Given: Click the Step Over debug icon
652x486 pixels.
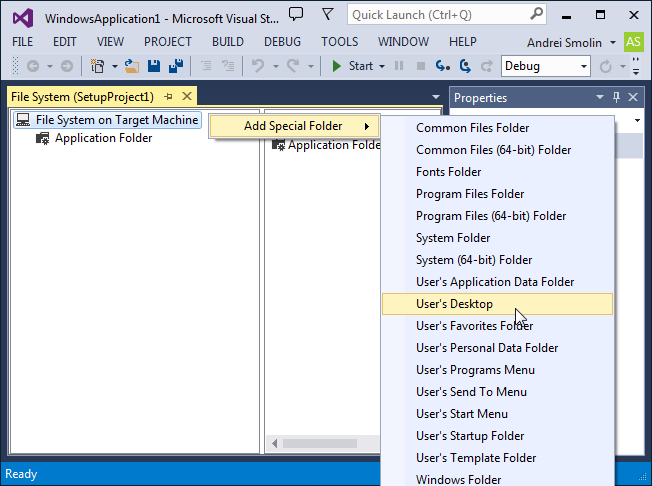Looking at the screenshot, I should (465, 66).
